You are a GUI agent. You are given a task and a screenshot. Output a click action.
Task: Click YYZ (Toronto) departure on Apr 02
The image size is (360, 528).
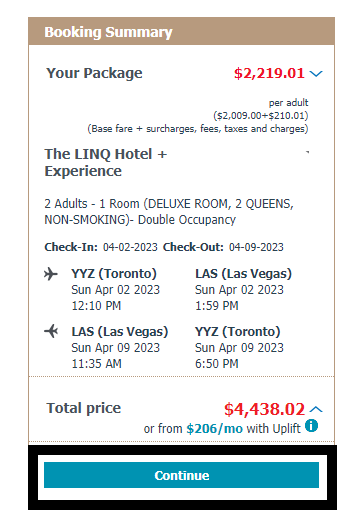click(114, 274)
